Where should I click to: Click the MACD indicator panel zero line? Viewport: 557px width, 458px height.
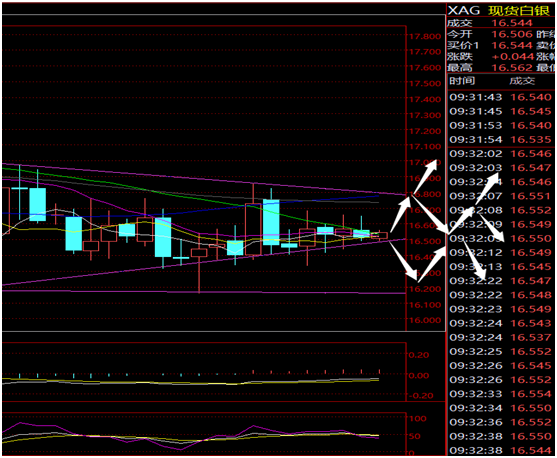204,375
